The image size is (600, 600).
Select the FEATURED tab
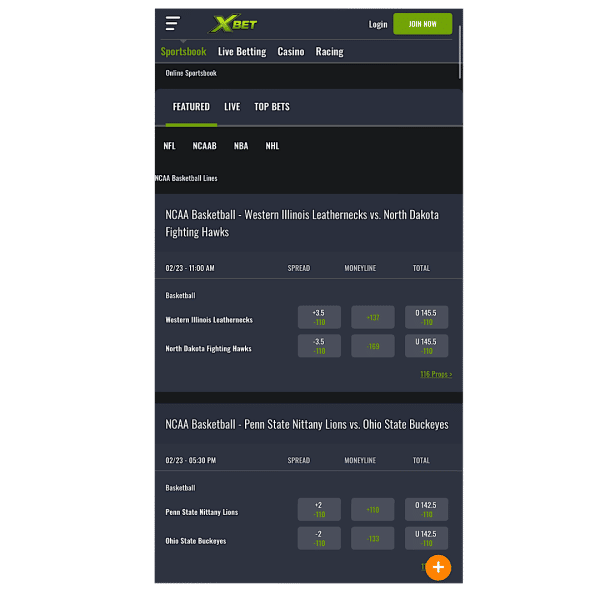191,107
